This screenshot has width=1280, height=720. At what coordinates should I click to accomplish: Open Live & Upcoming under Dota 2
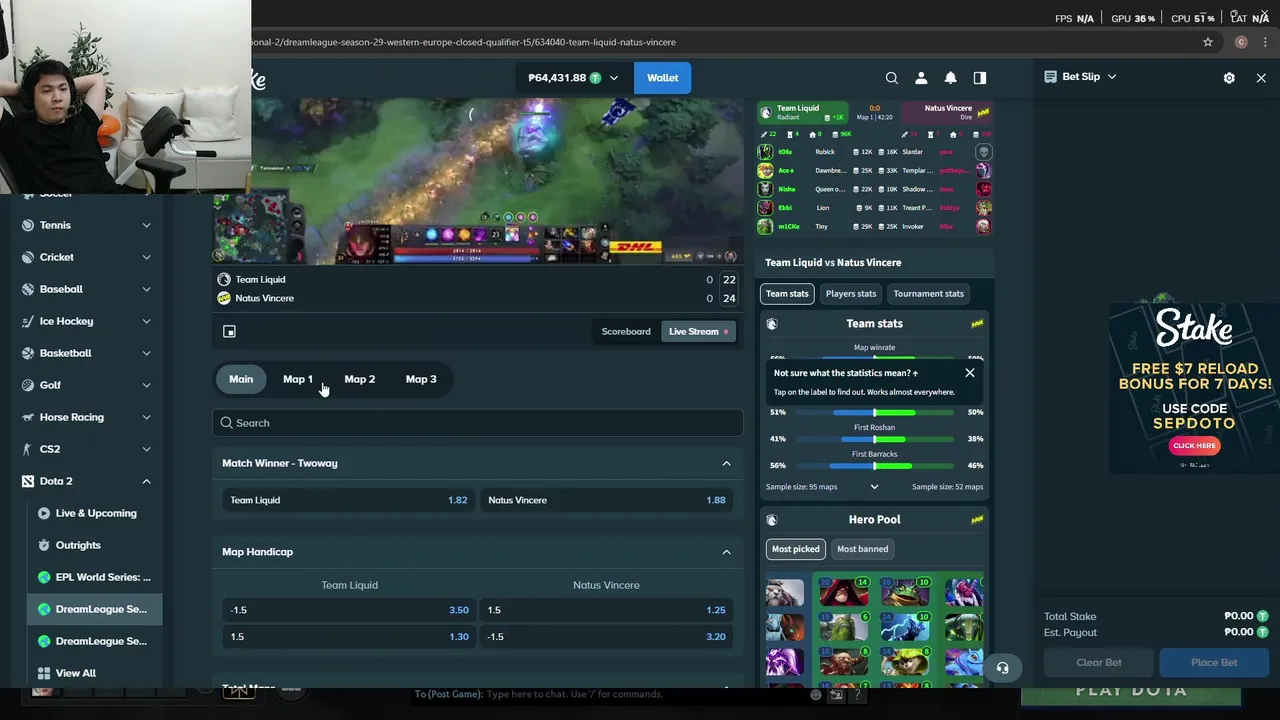(96, 513)
